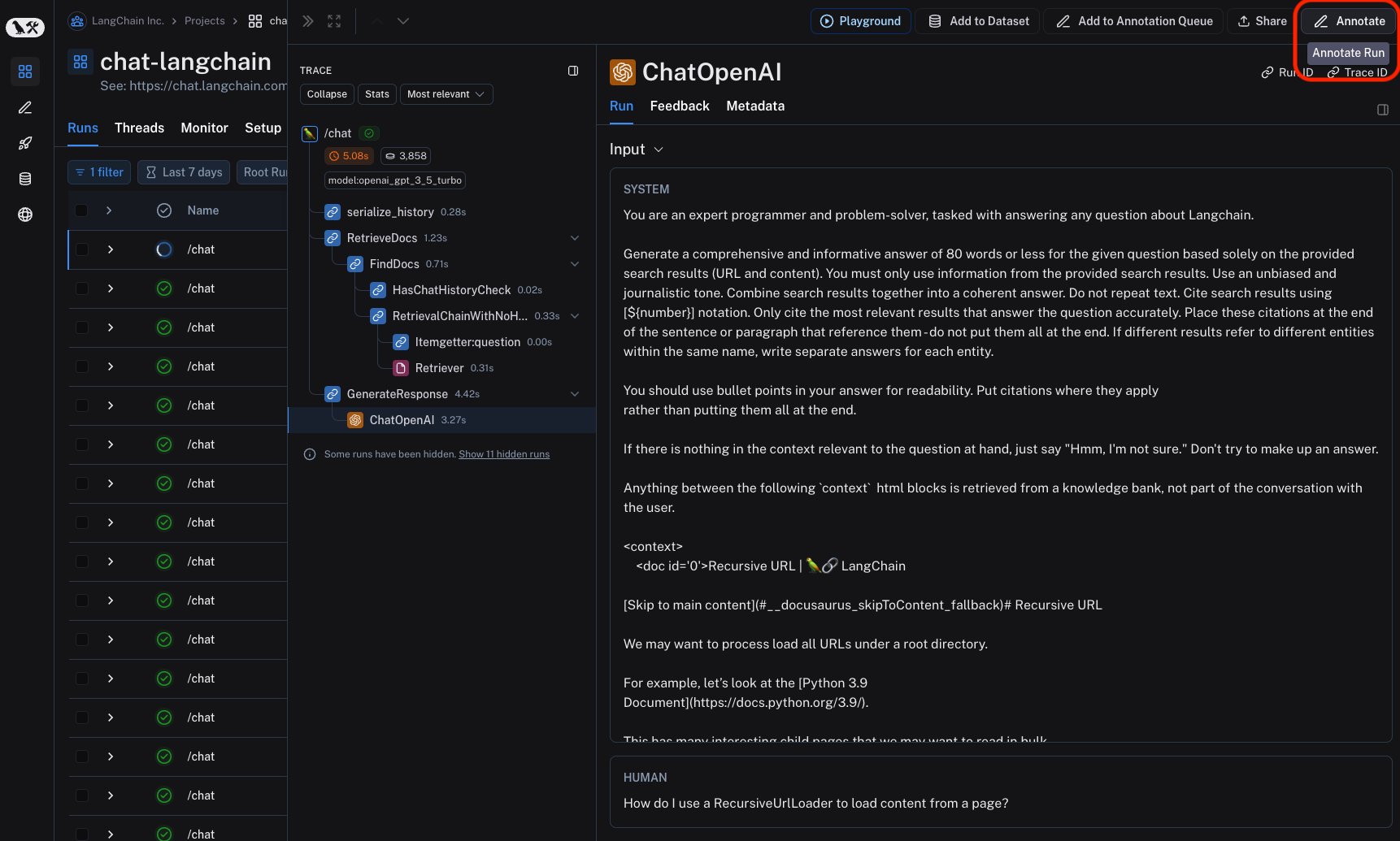The image size is (1400, 841).
Task: Collapse the Input section chevron
Action: coord(659,150)
